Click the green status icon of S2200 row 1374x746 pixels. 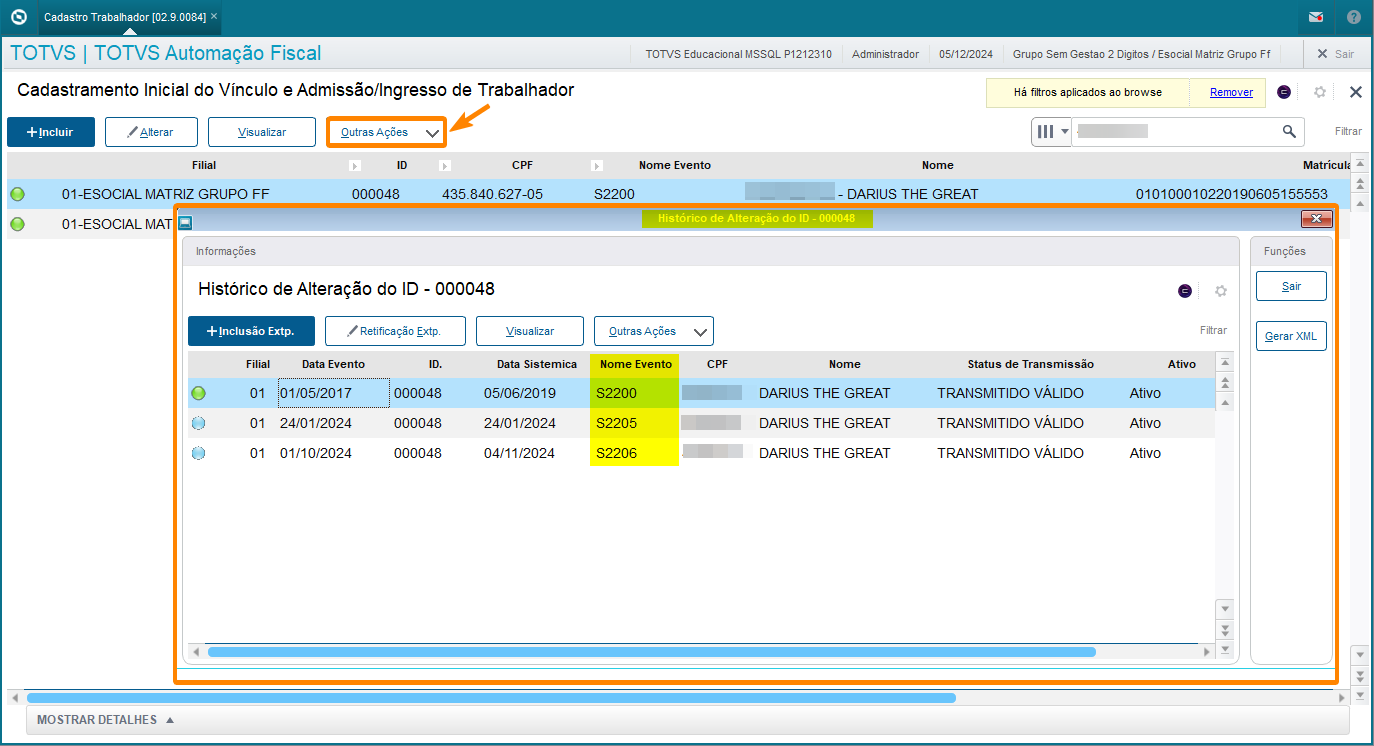(x=198, y=393)
